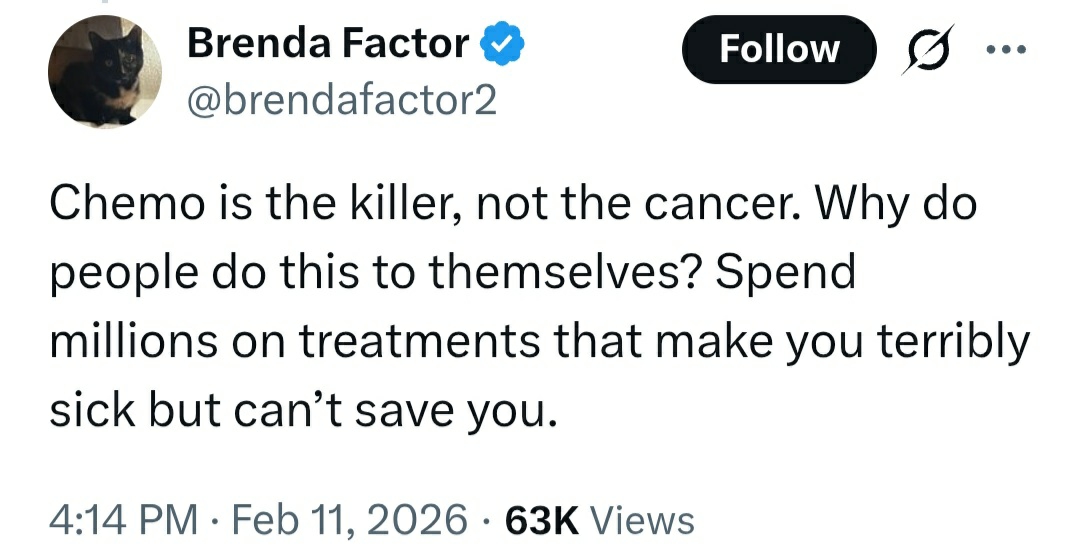The image size is (1080, 551).
Task: Open the cat profile picture avatar
Action: (x=105, y=72)
